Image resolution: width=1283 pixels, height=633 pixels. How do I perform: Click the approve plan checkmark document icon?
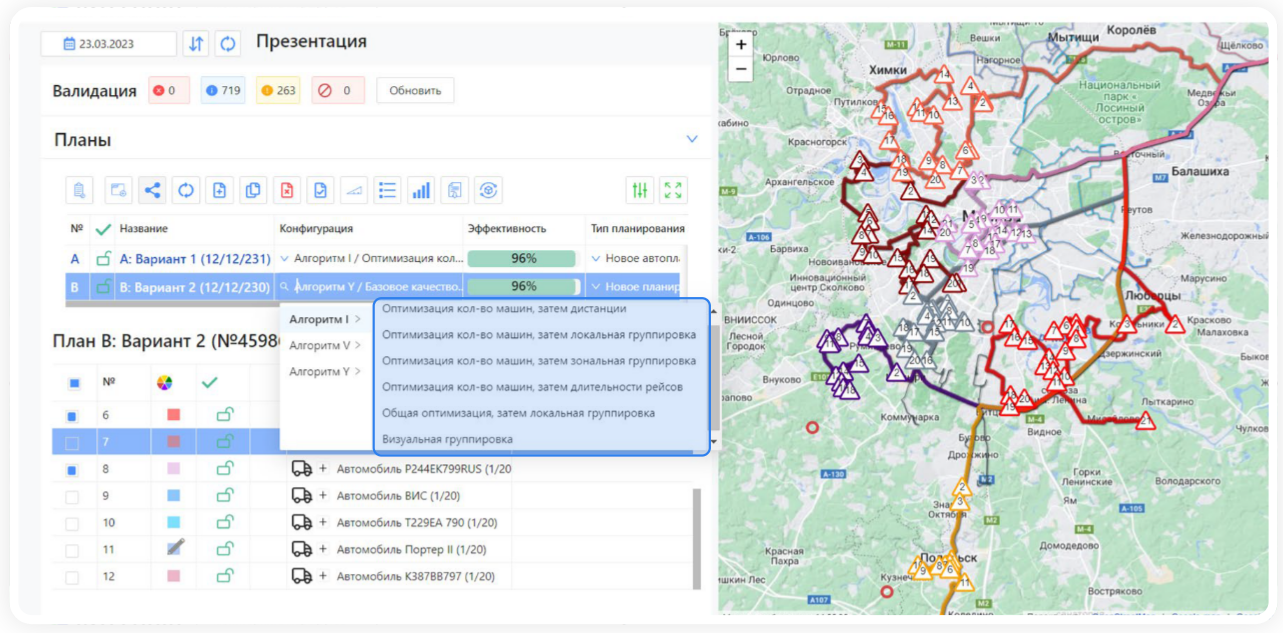(x=321, y=190)
